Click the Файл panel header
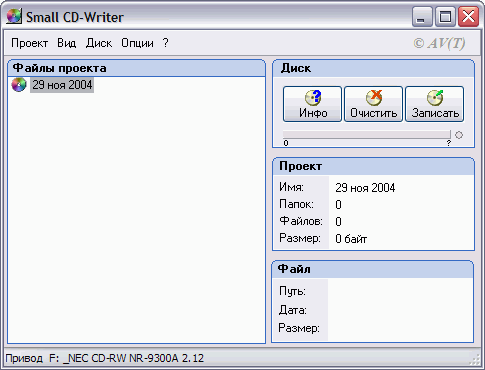The height and width of the screenshot is (370, 485). coord(373,269)
